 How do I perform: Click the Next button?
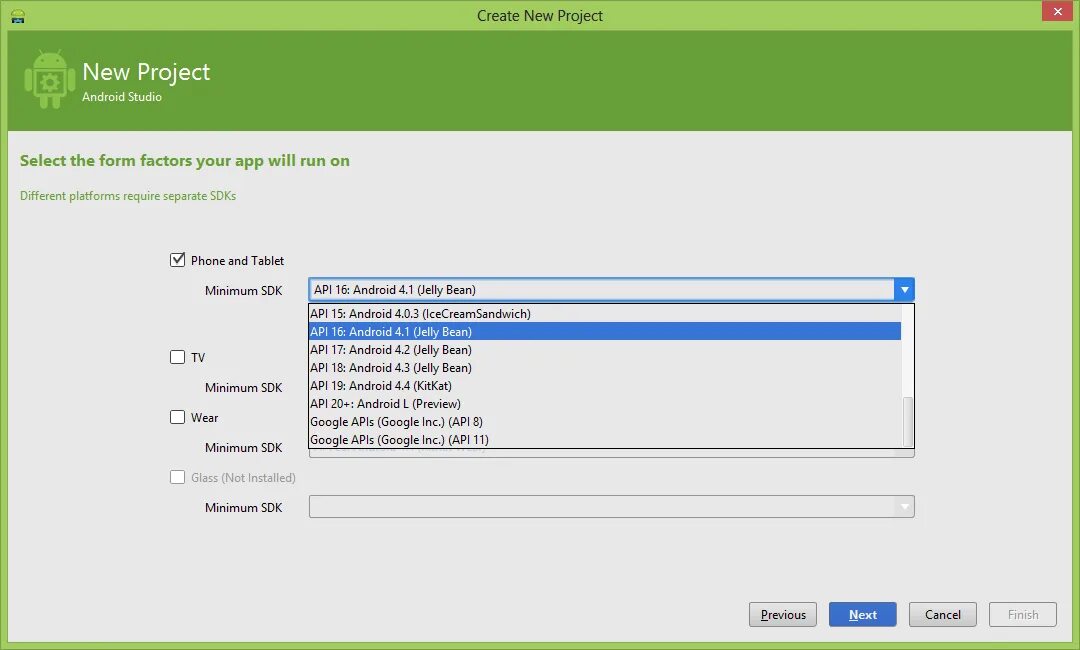[x=862, y=614]
